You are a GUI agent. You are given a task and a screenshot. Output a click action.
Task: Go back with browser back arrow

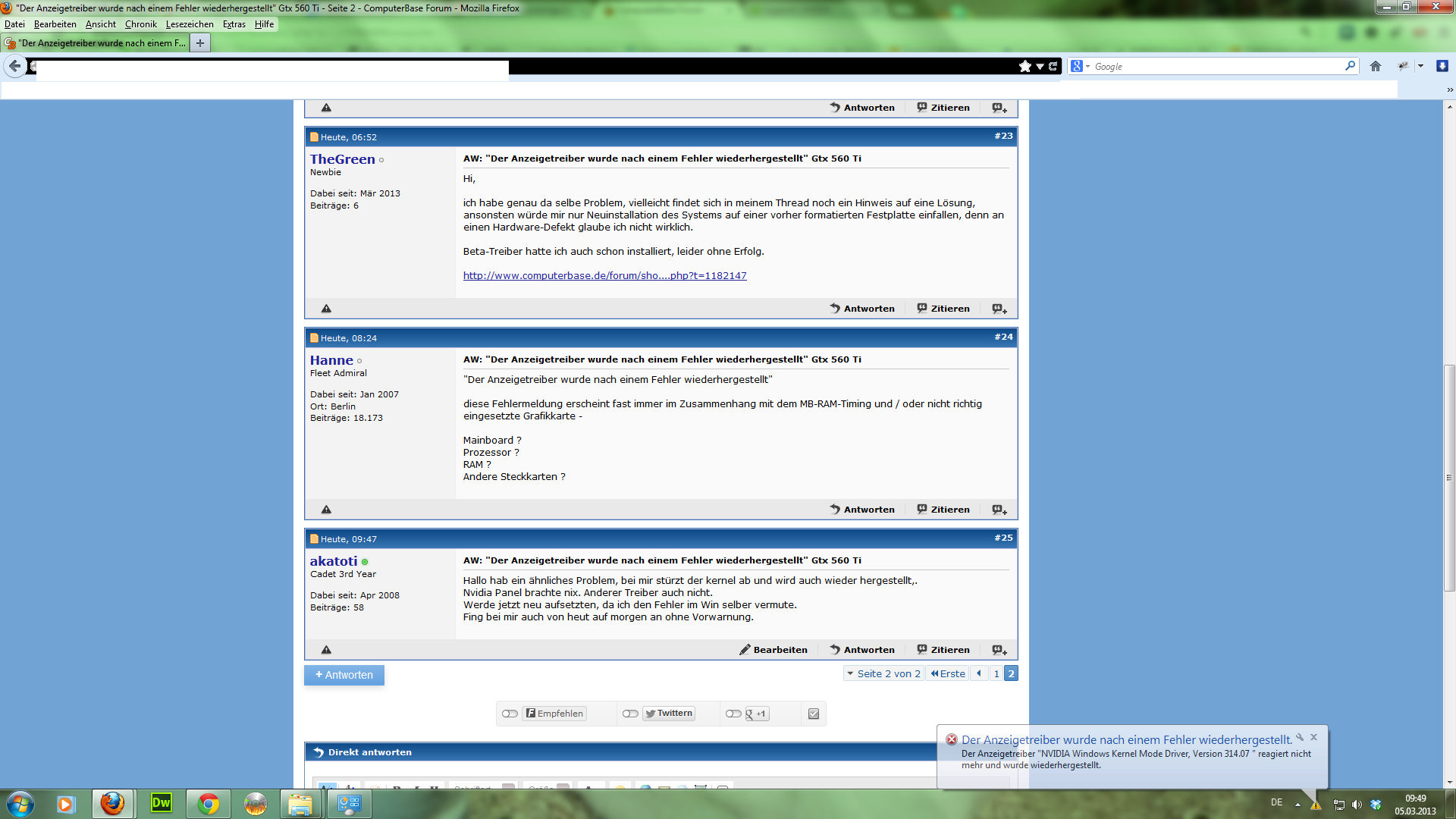[x=15, y=67]
